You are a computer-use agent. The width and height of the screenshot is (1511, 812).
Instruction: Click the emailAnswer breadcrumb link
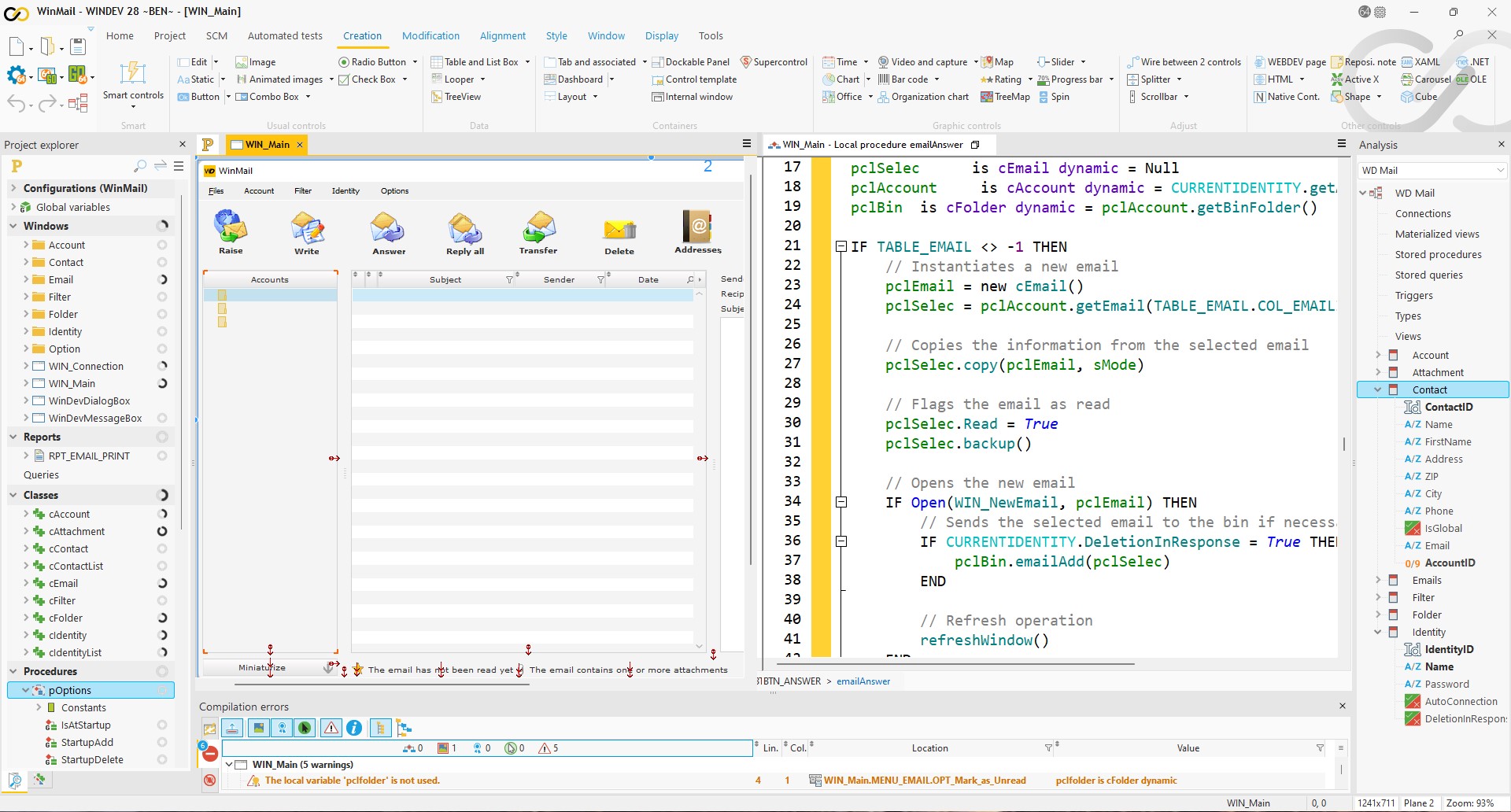point(863,681)
